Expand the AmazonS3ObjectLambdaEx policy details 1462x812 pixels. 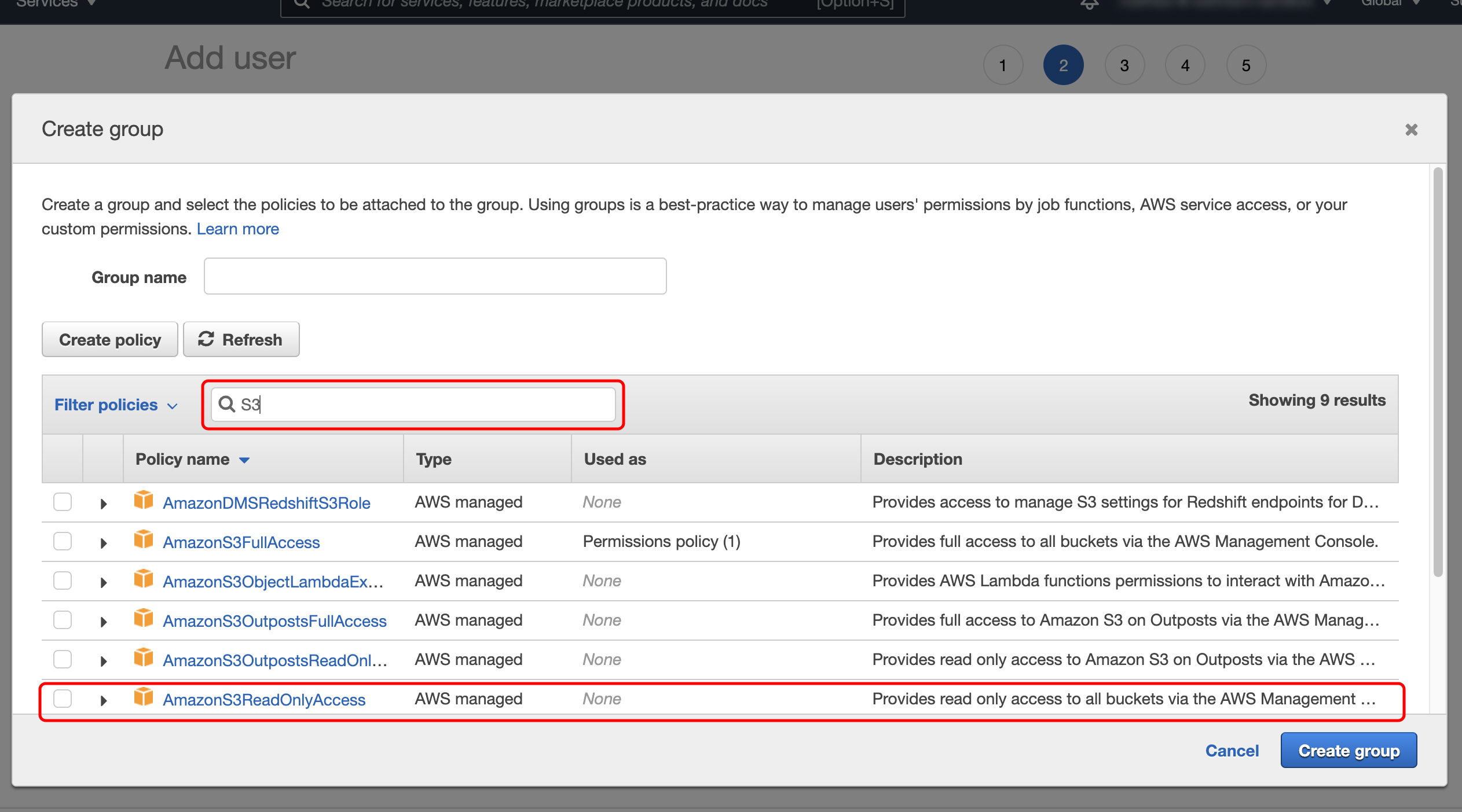point(104,583)
